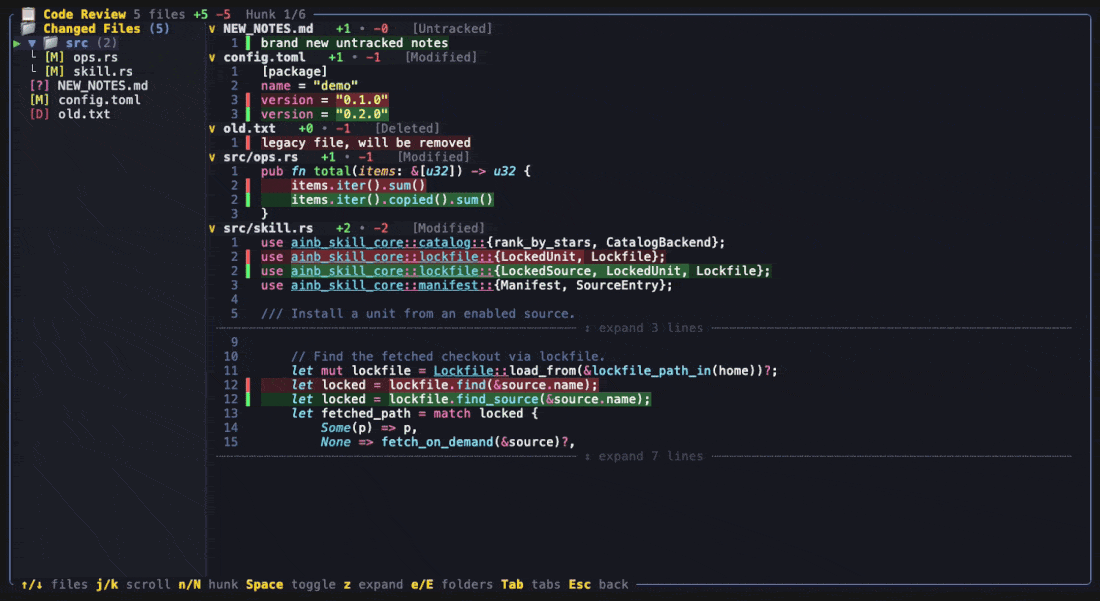Screen dimensions: 1100x601
Task: Click the 'z expand' shortcut hint
Action: click(373, 584)
